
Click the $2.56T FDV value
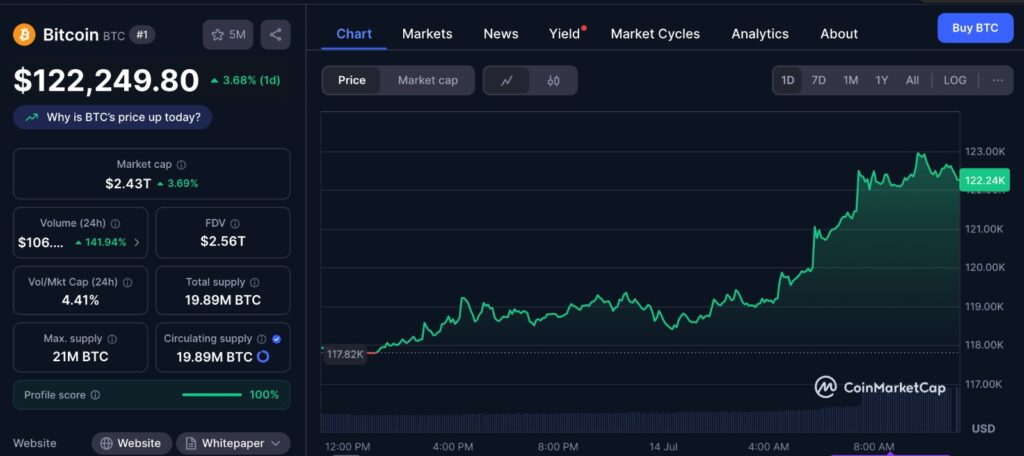[x=223, y=242]
